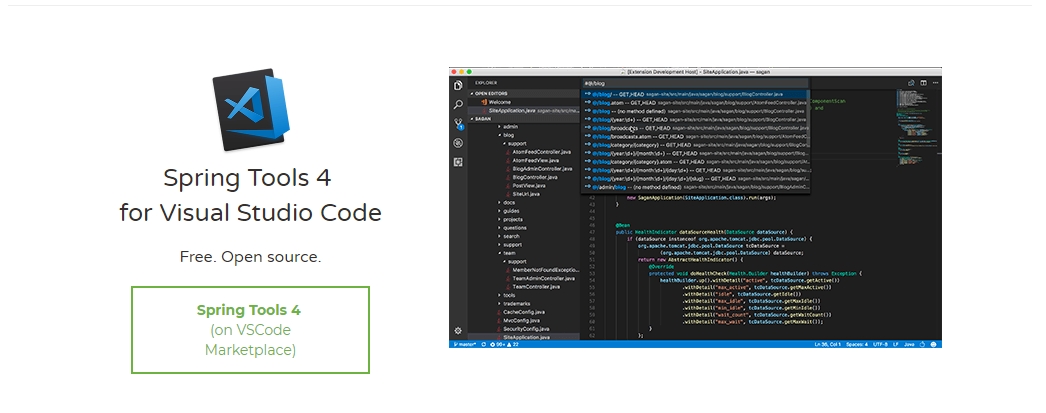The image size is (1046, 413).
Task: Click the split editor icon
Action: click(x=923, y=83)
